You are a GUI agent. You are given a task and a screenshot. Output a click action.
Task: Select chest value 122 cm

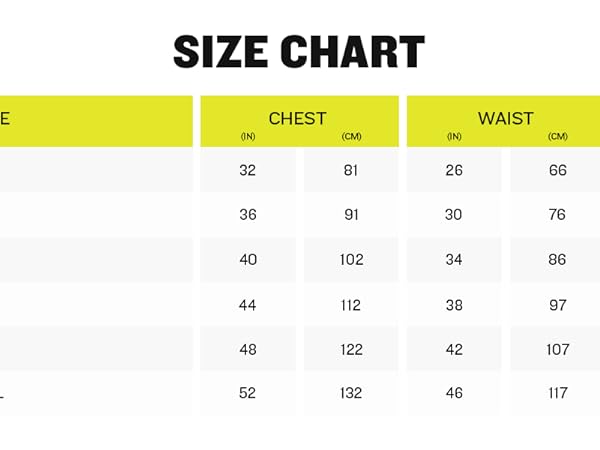(351, 350)
